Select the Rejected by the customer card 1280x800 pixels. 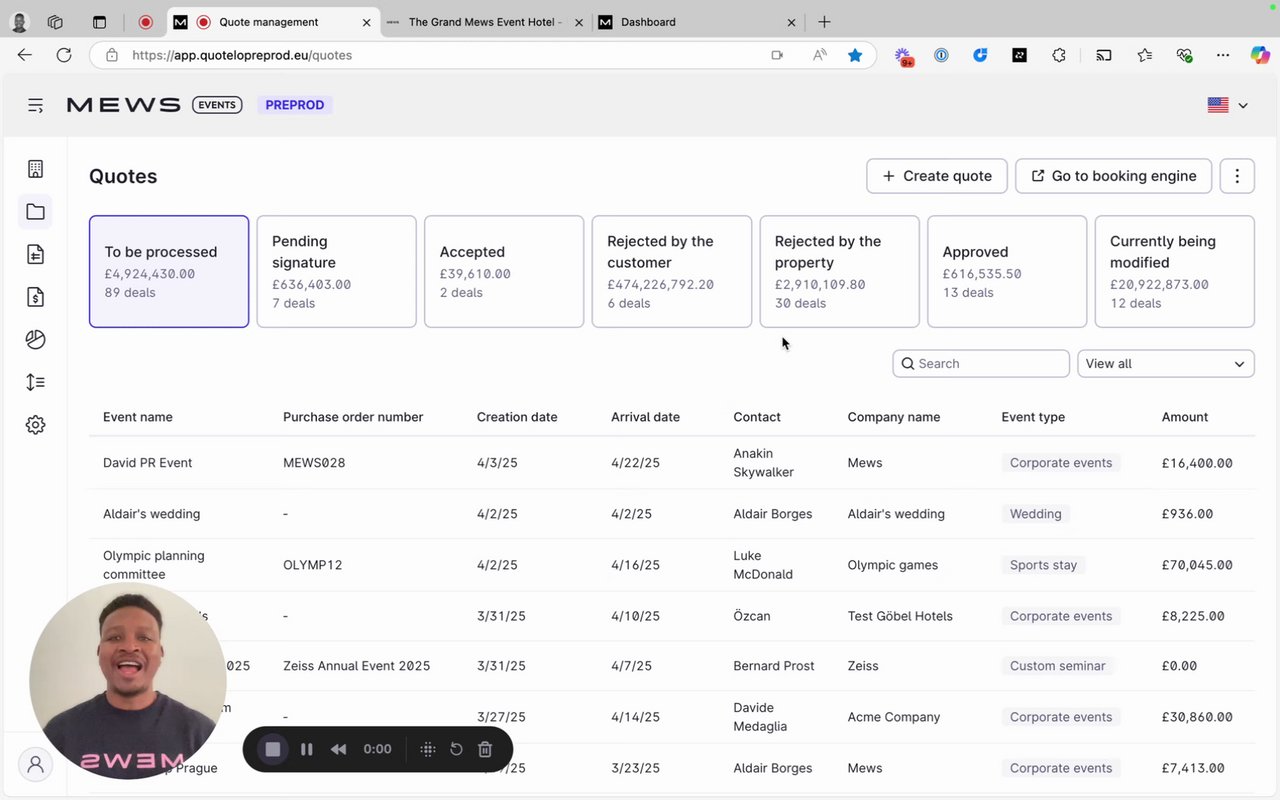pos(672,272)
